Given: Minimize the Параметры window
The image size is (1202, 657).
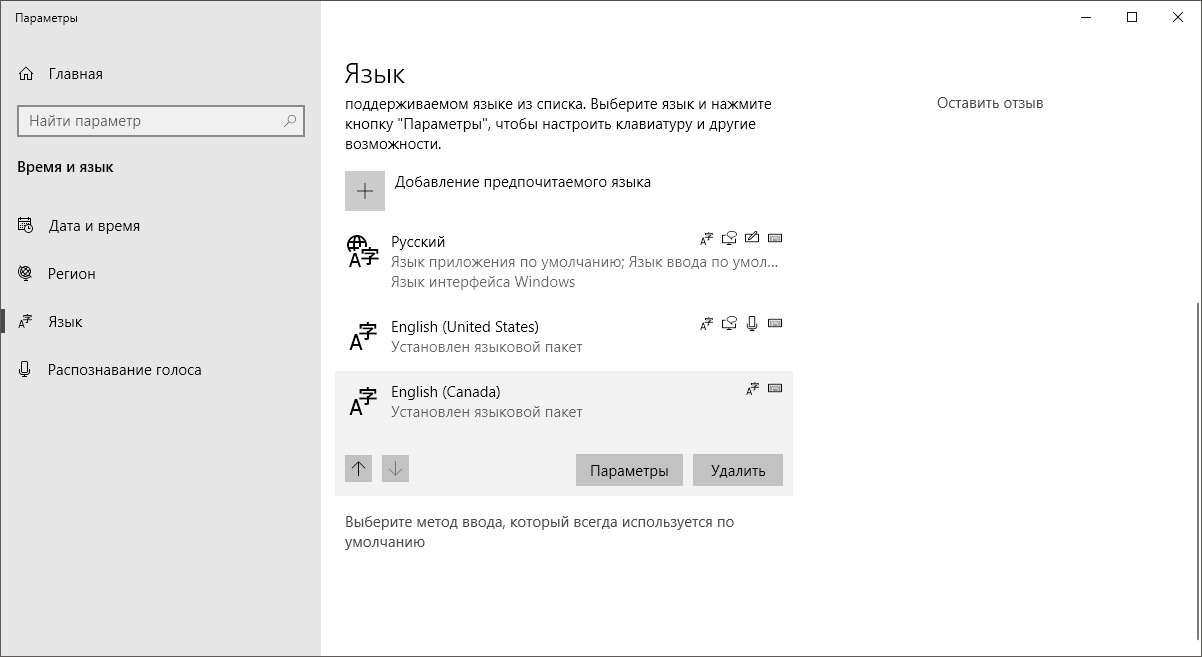Looking at the screenshot, I should point(1087,17).
